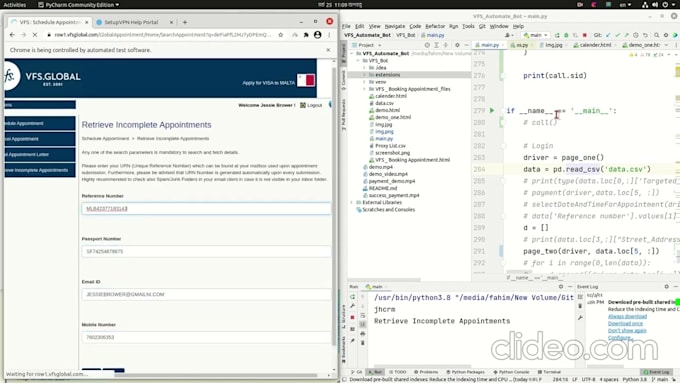680x383 pixels.
Task: Open PyCharm Search Everywhere magnifier
Action: click(x=657, y=35)
